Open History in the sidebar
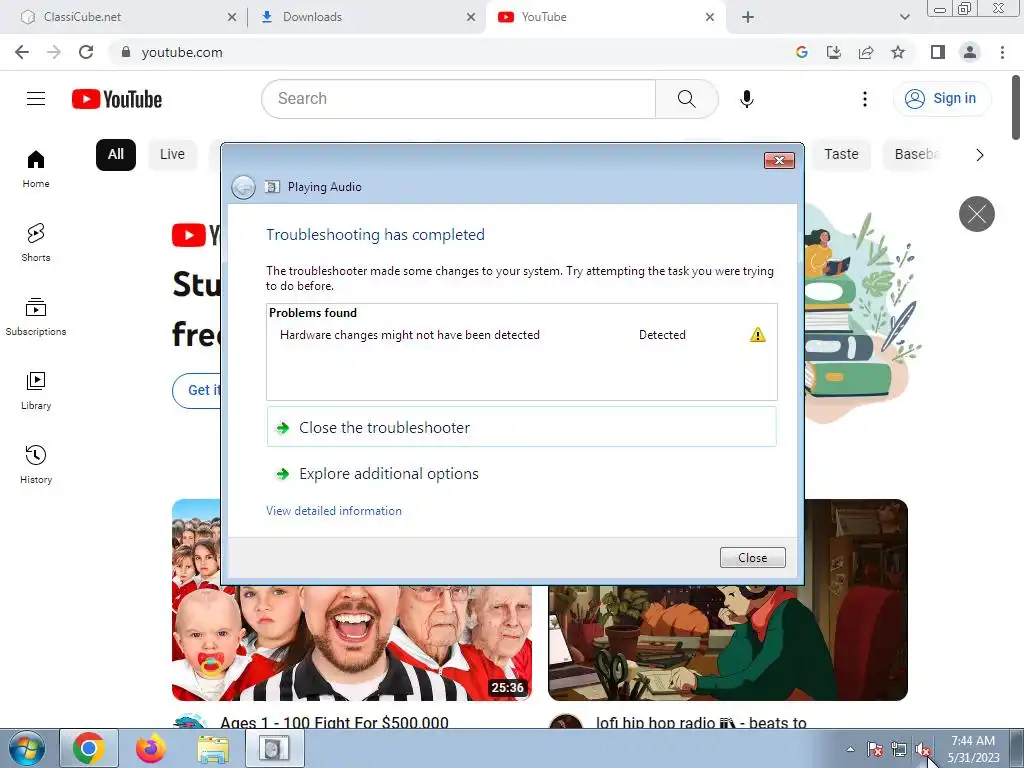This screenshot has height=768, width=1024. (x=36, y=464)
